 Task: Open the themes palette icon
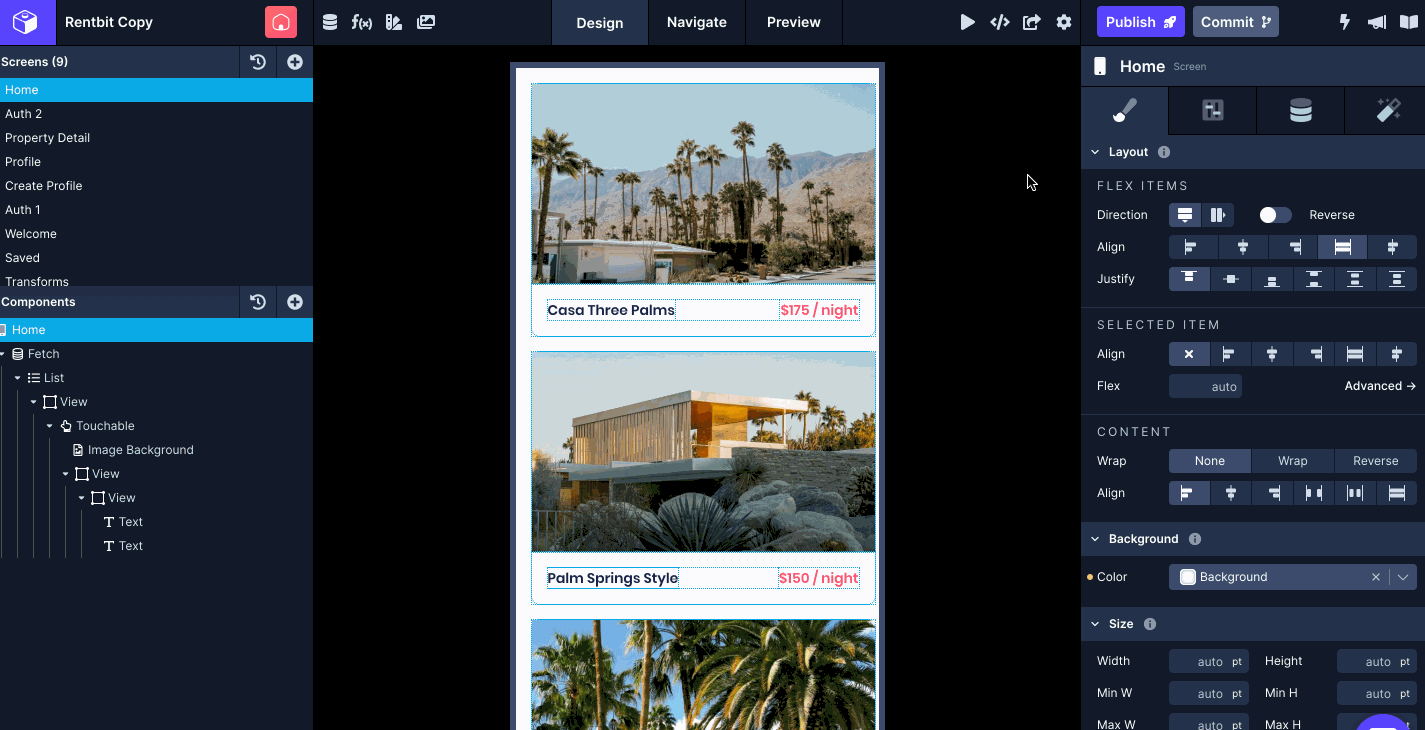click(x=394, y=22)
